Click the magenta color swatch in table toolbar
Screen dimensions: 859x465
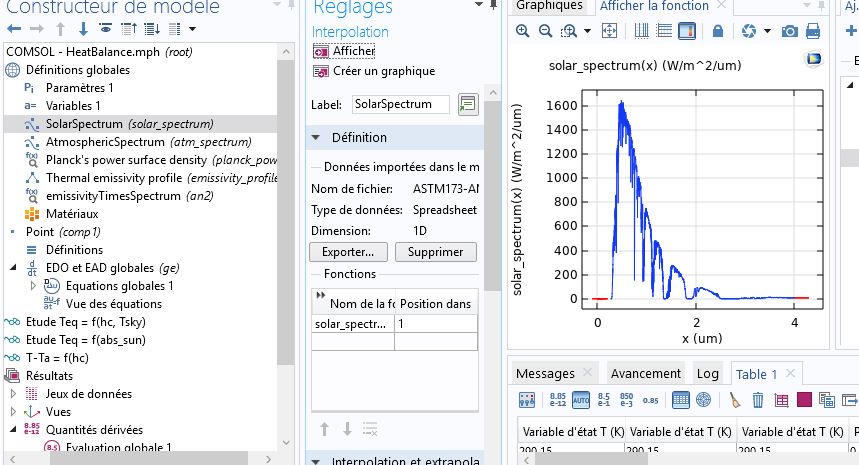click(x=805, y=400)
